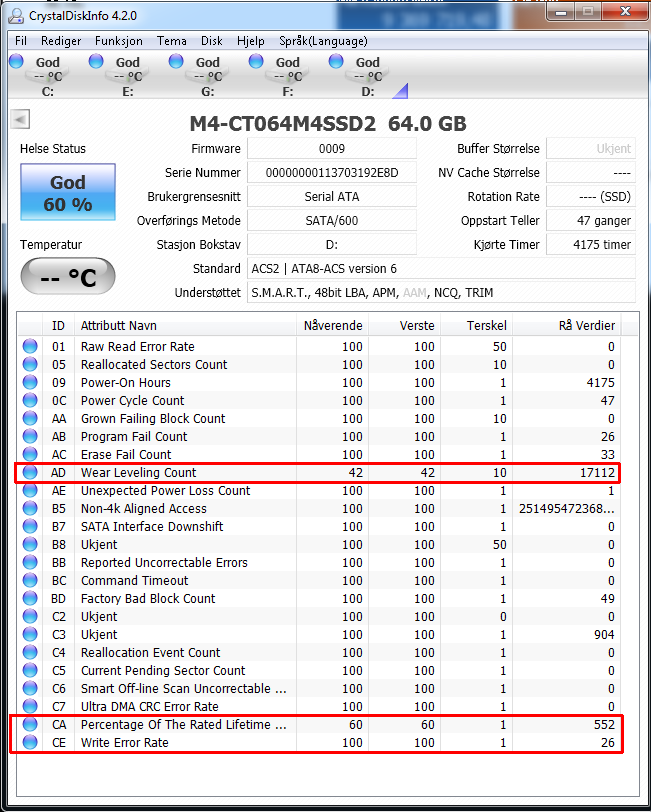This screenshot has width=651, height=812.
Task: Click the 4175 timer hours field
Action: tap(591, 244)
